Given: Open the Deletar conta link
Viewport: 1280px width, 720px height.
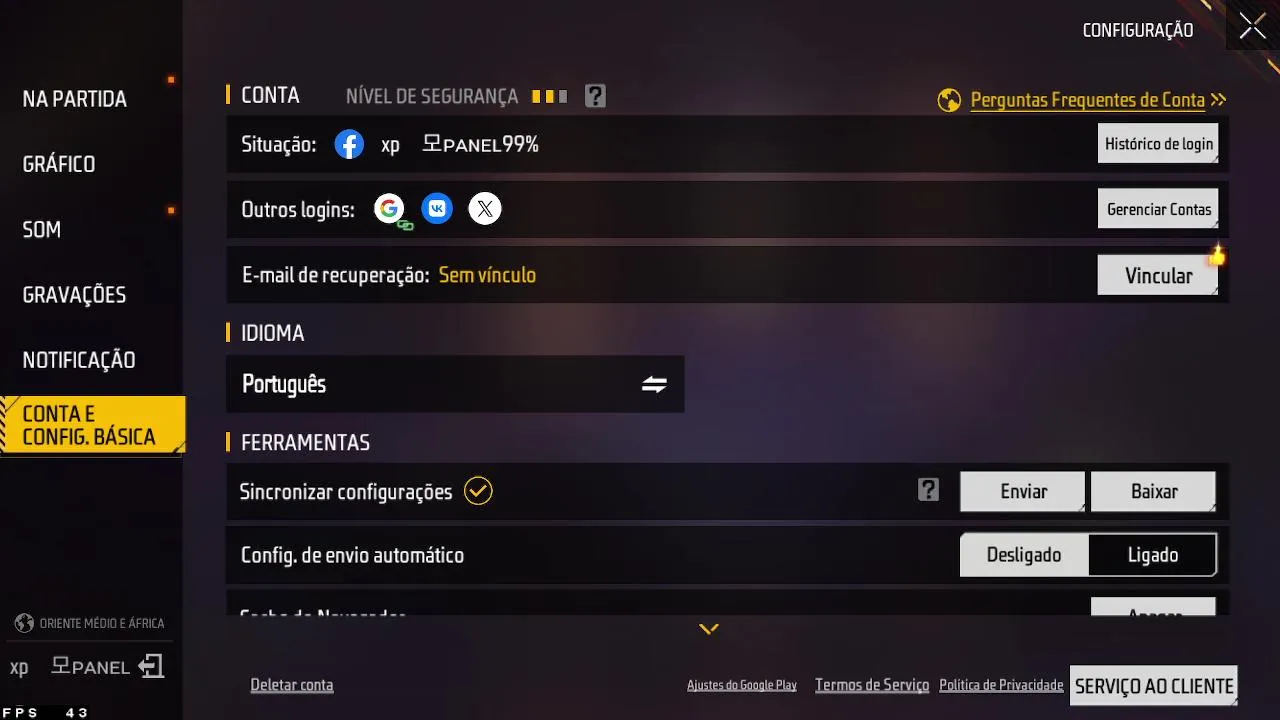Looking at the screenshot, I should click(292, 685).
